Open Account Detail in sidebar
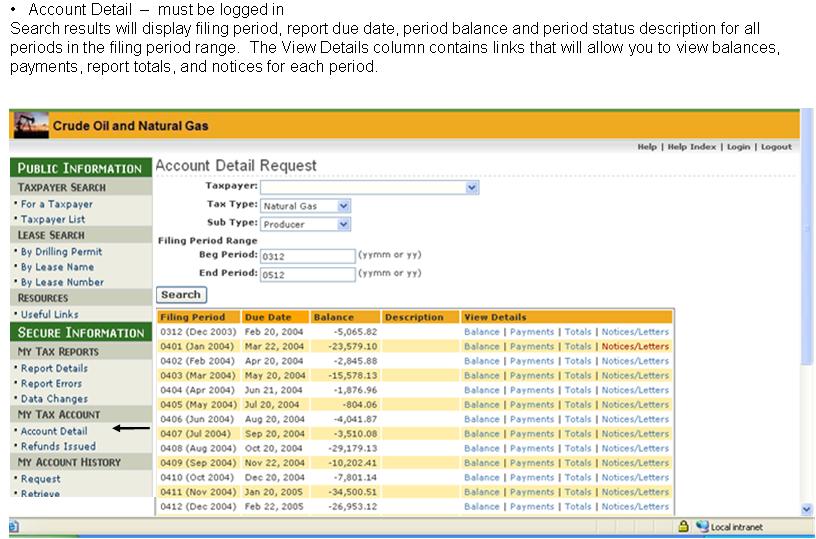 pyautogui.click(x=54, y=431)
